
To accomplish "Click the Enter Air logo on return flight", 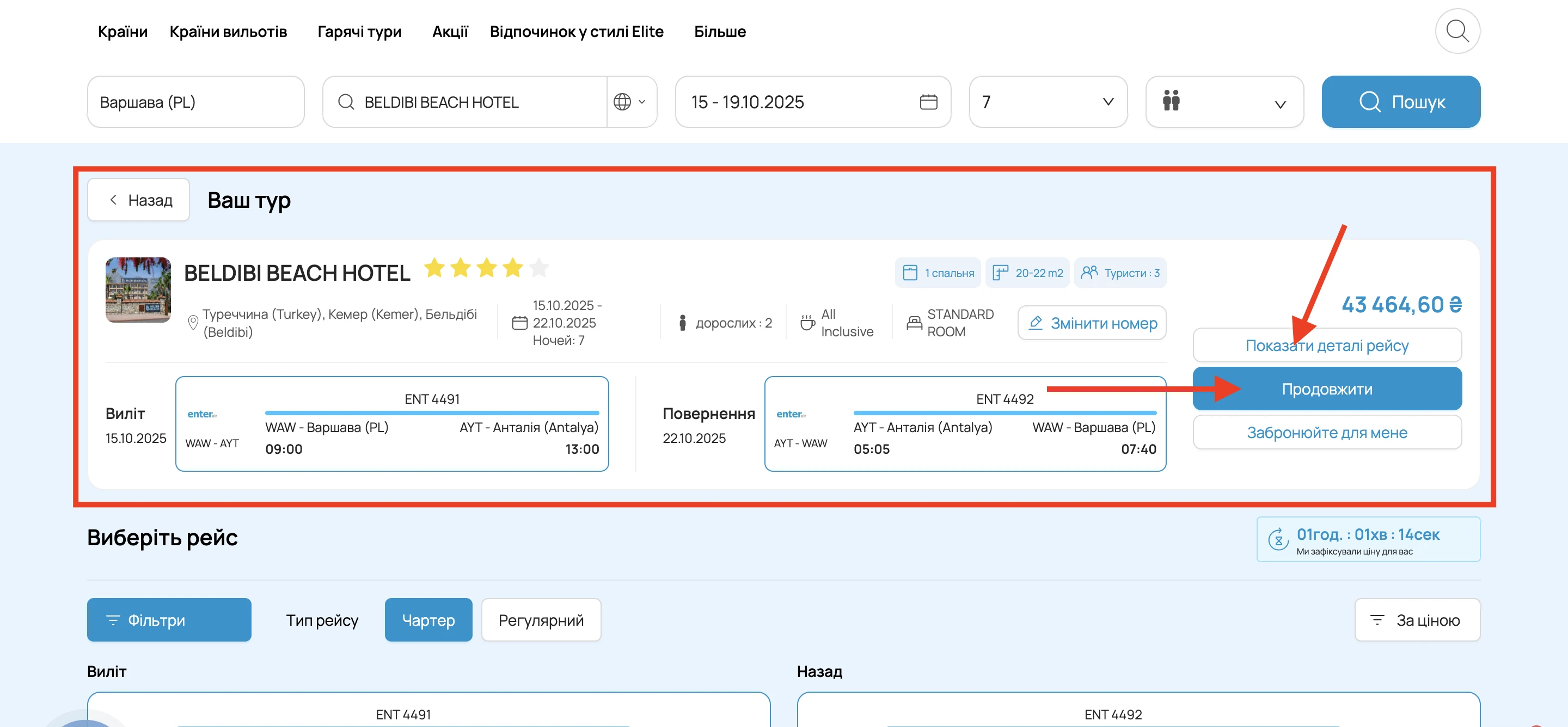I will [x=791, y=414].
